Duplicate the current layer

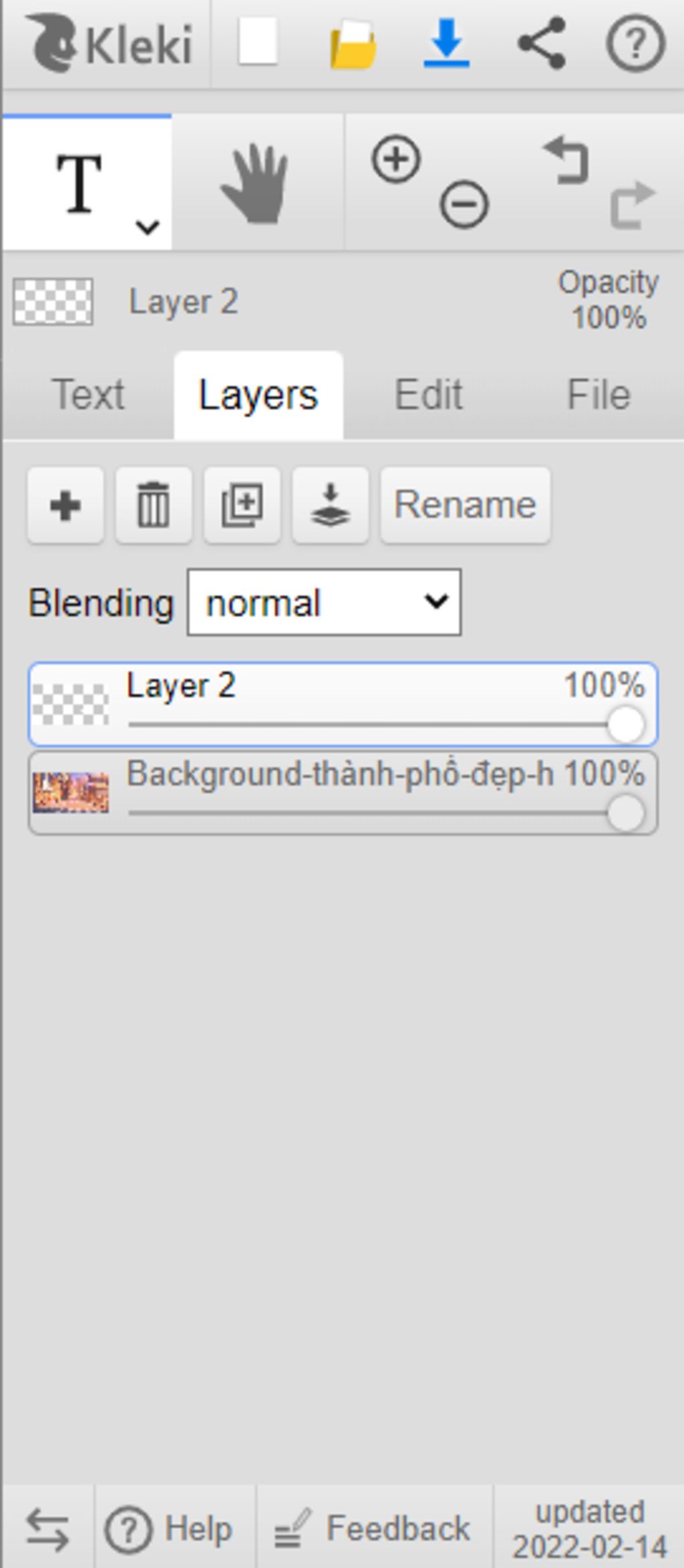[242, 505]
